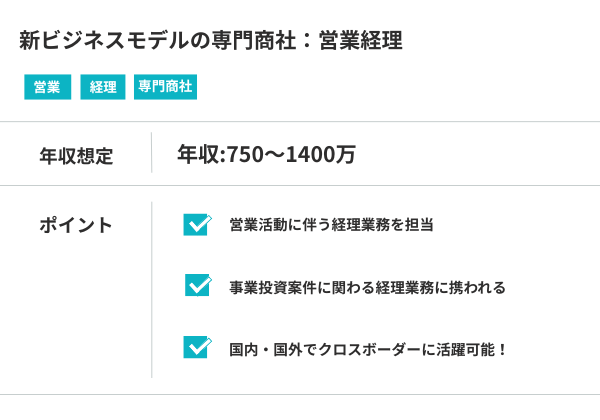Screen dimensions: 600x420
Task: Click the text 国内・国外でクロスボーダーに活躍可能！
Action: tap(369, 349)
